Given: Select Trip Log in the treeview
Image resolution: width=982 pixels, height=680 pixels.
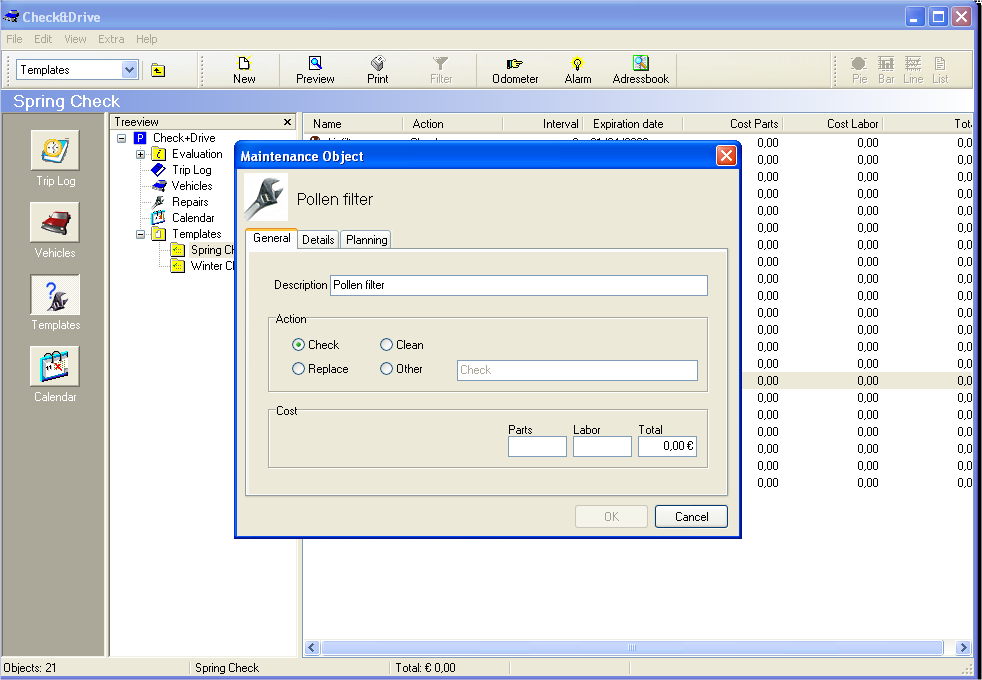Looking at the screenshot, I should point(192,170).
